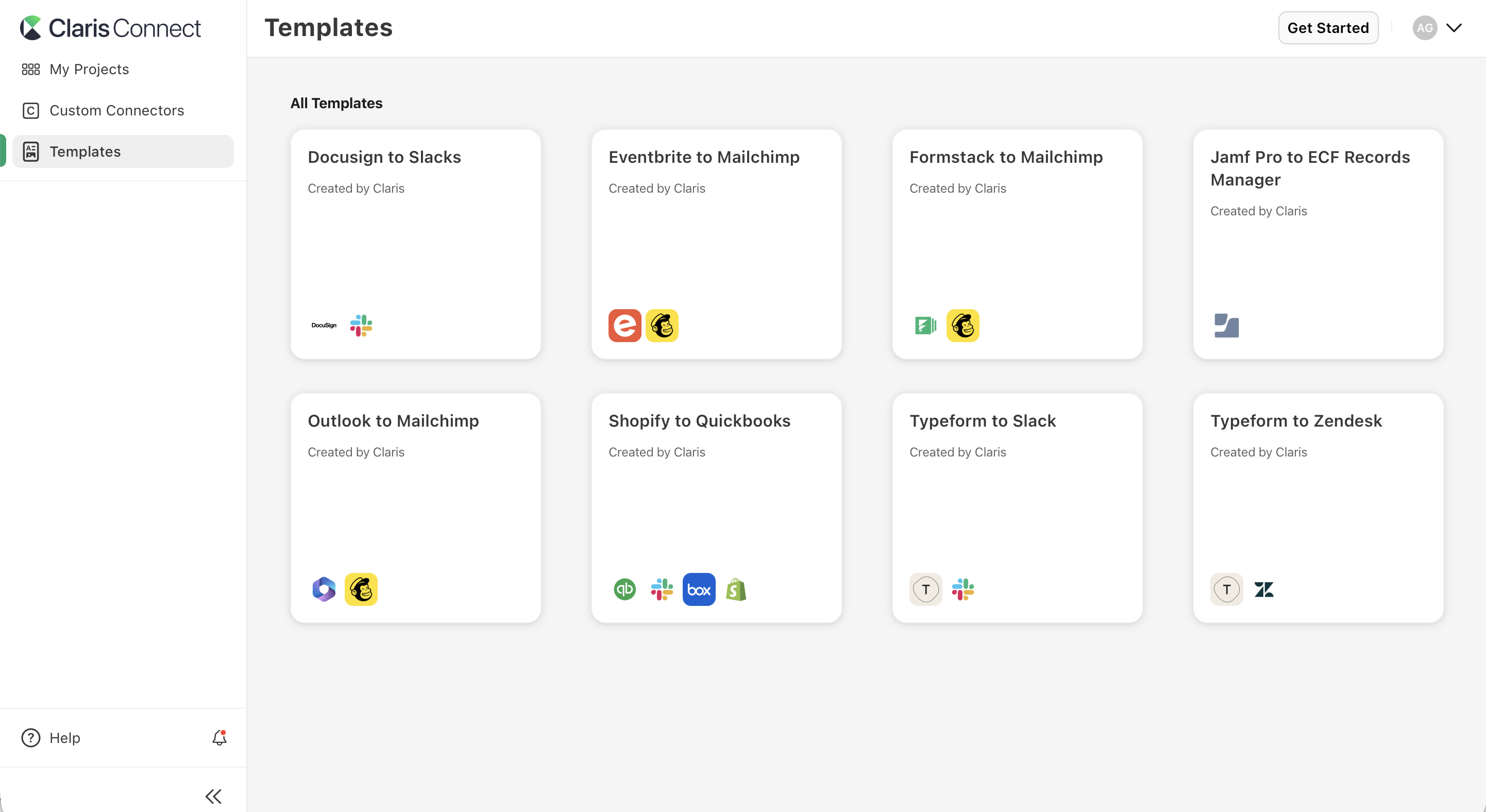Select the Eventbrite icon
Screen dimensions: 1486x812
click(x=626, y=325)
